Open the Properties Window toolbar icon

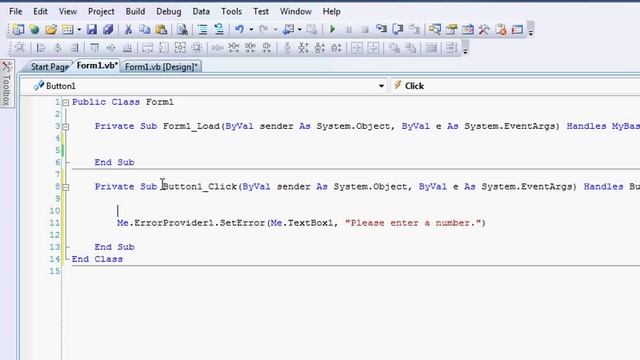451,29
